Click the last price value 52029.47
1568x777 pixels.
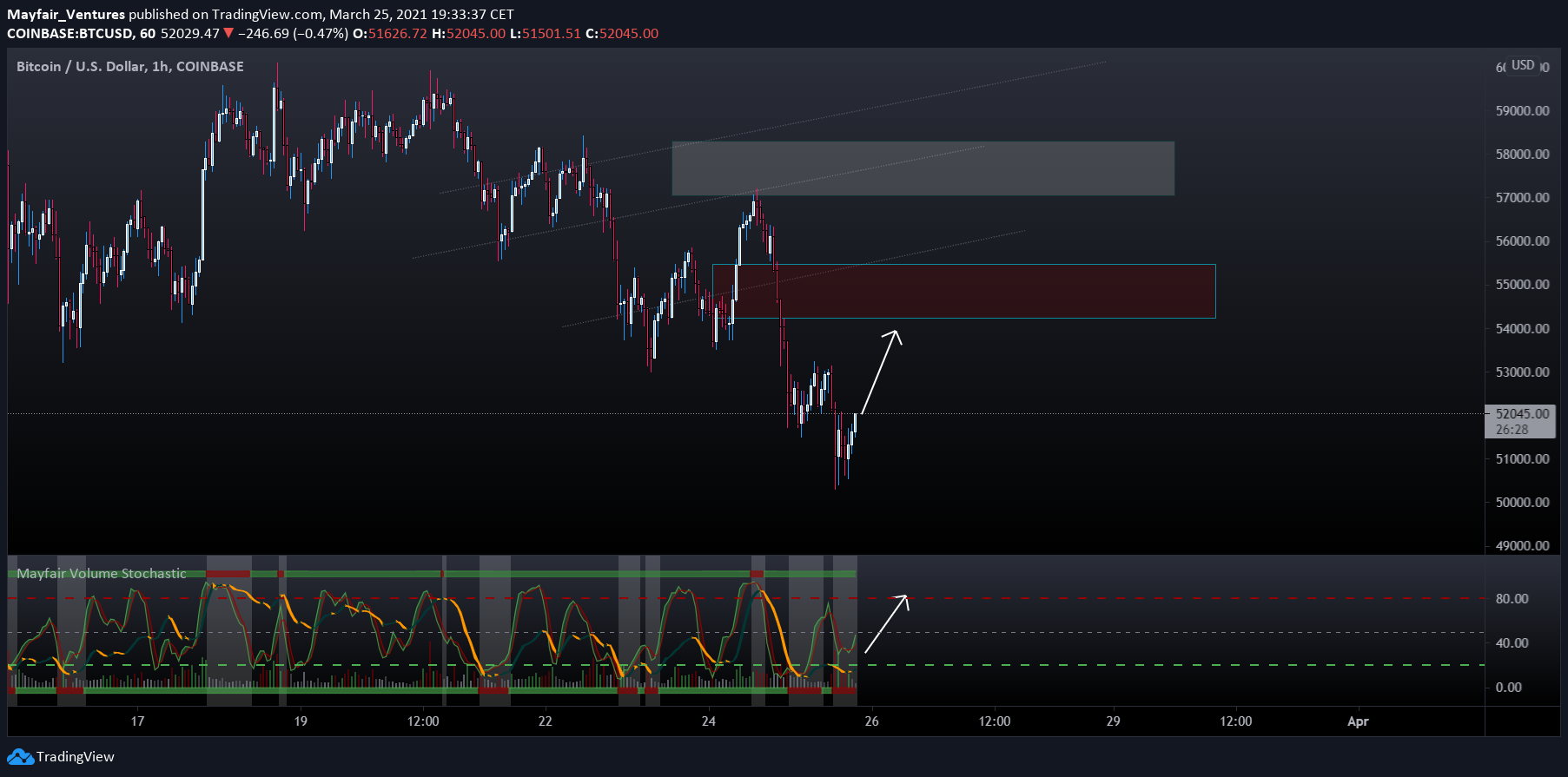tap(190, 34)
